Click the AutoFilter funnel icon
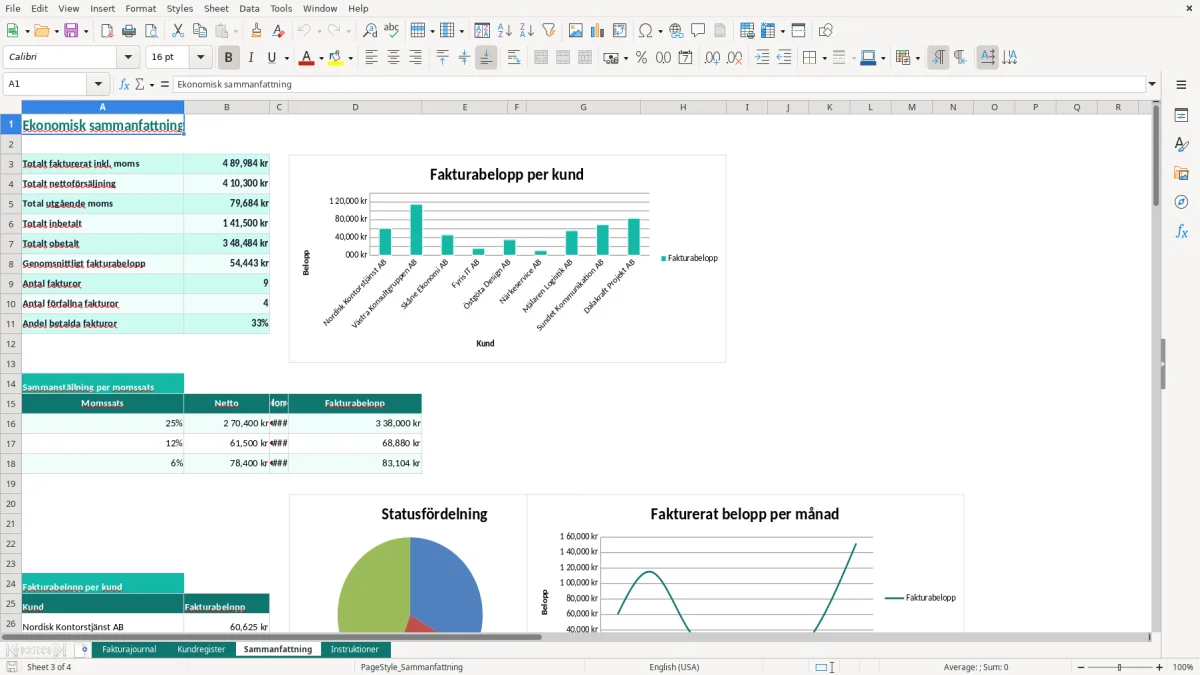The width and height of the screenshot is (1200, 675). (548, 31)
